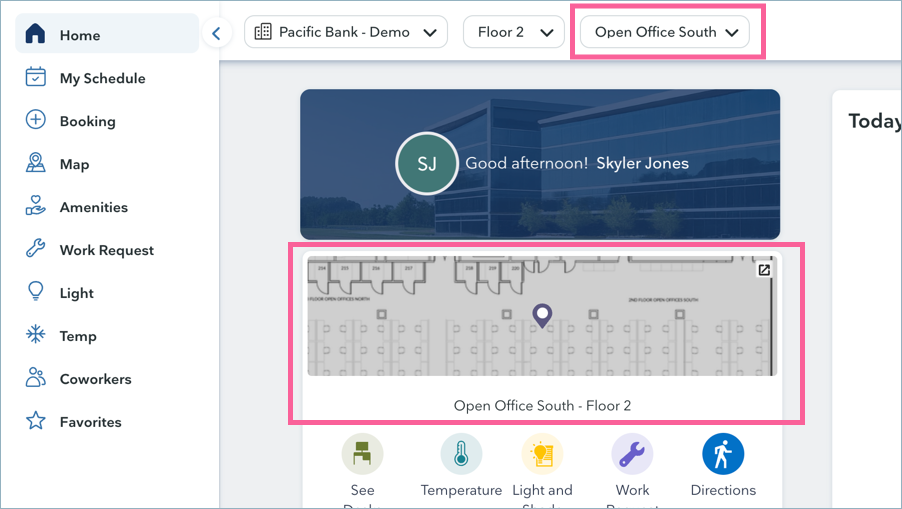Click the location pin on floor map
This screenshot has height=509, width=902.
[x=542, y=316]
